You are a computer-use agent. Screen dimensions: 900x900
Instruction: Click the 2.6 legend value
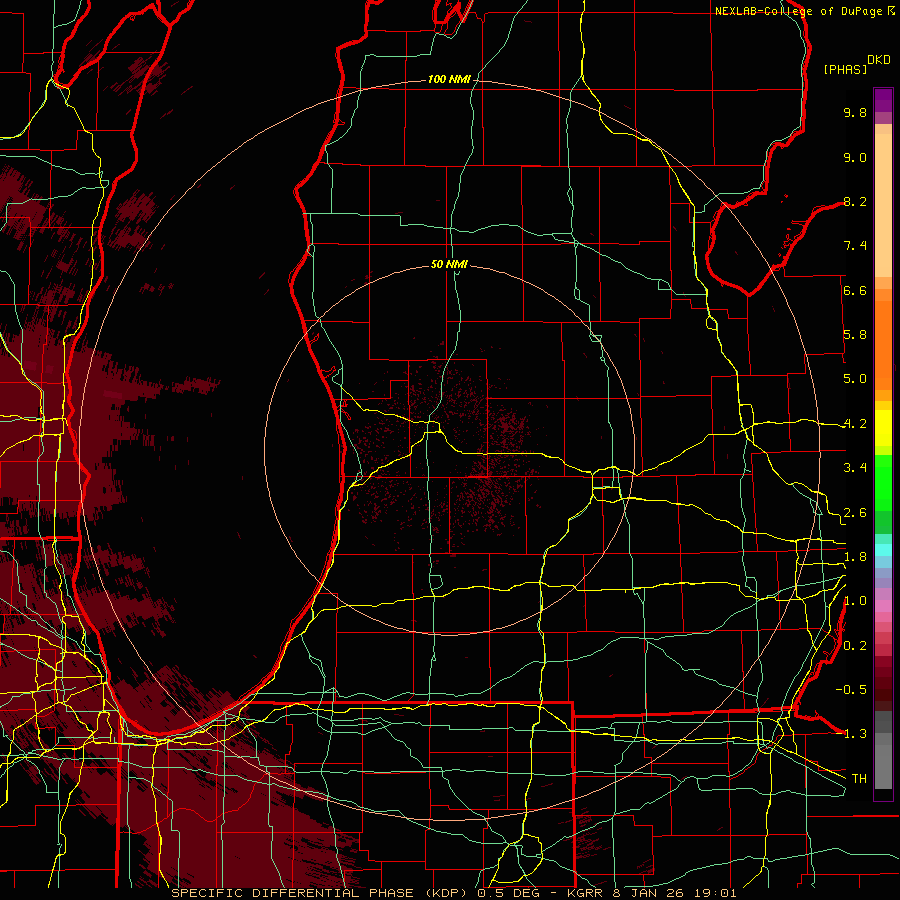point(855,513)
